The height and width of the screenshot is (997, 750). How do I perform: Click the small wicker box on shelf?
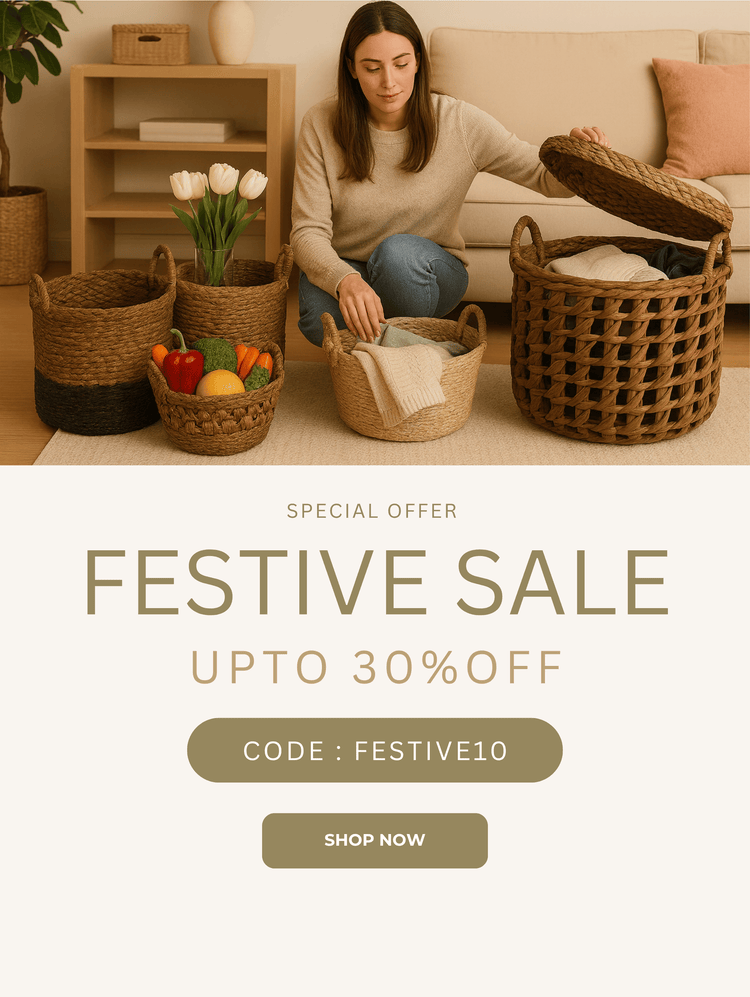click(151, 45)
